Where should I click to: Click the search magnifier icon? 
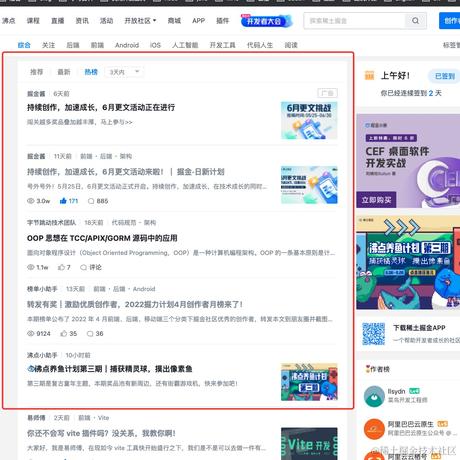click(415, 21)
